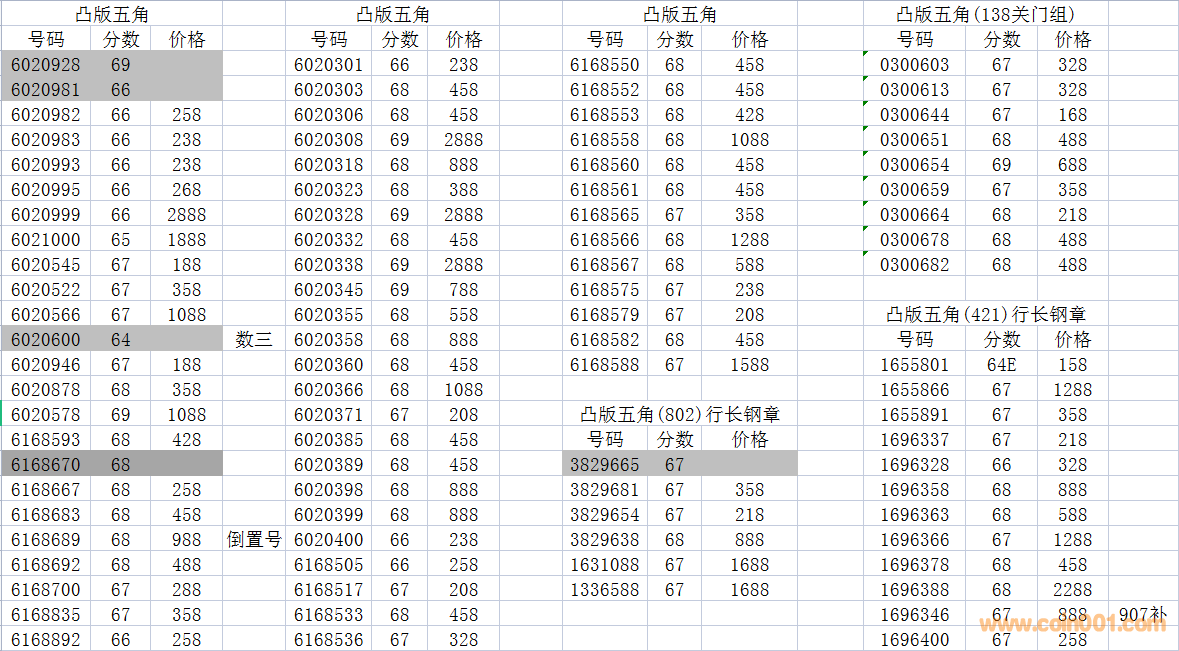1179x651 pixels.
Task: Click header 凸版五角(802)行长钢章
Action: tap(679, 415)
